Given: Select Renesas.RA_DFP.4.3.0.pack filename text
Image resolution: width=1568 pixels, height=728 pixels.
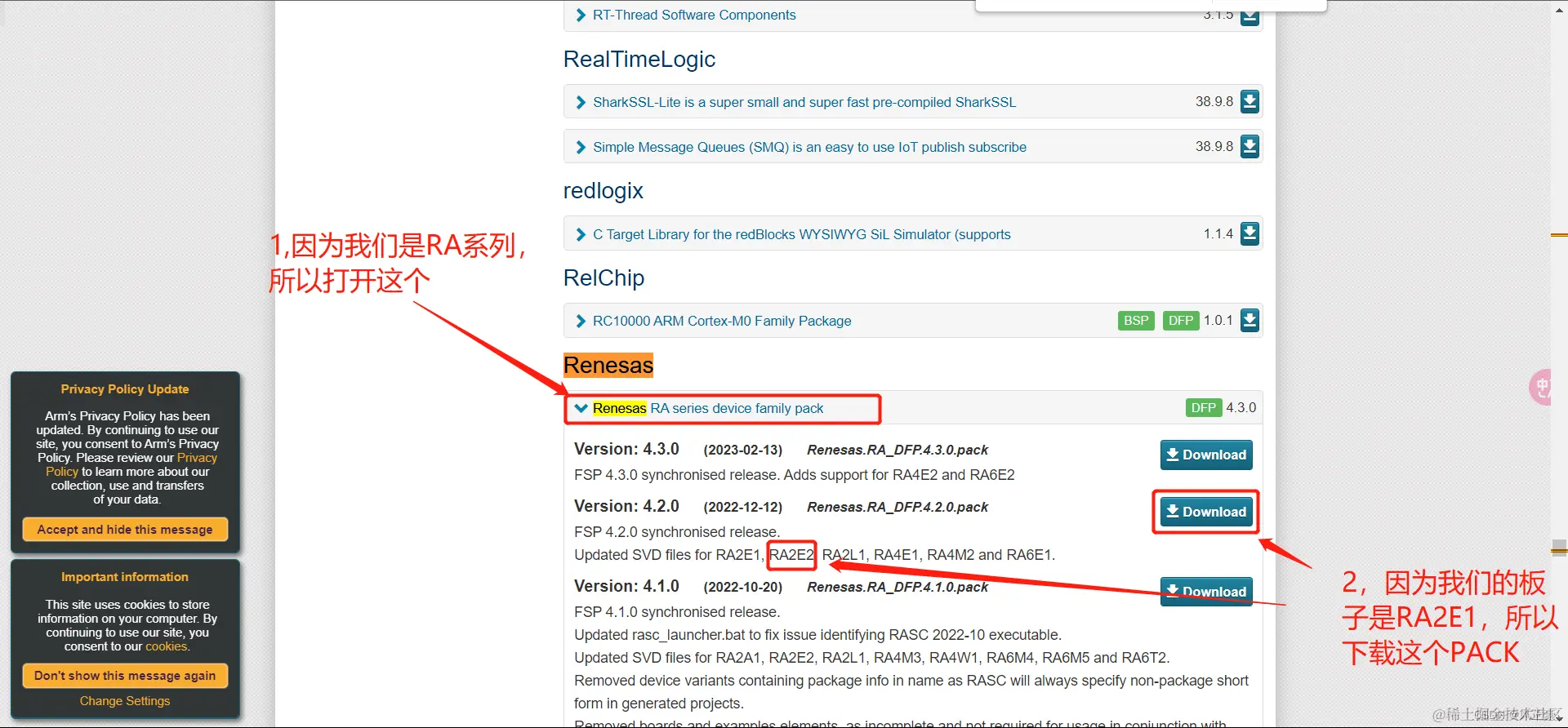Looking at the screenshot, I should coord(898,450).
